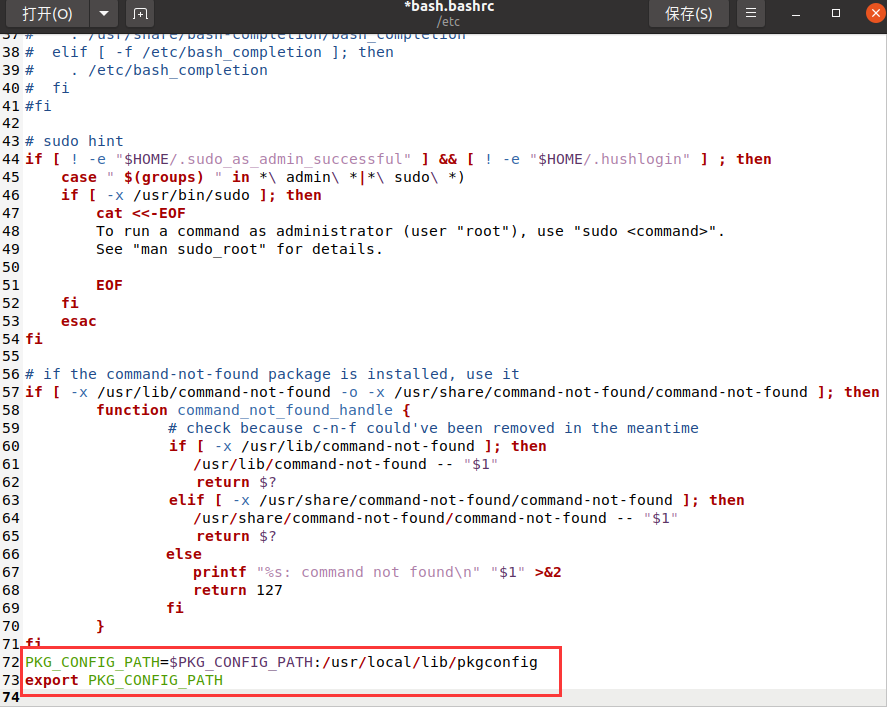Viewport: 887px width, 707px height.
Task: Create a new document tab icon
Action: coord(140,14)
